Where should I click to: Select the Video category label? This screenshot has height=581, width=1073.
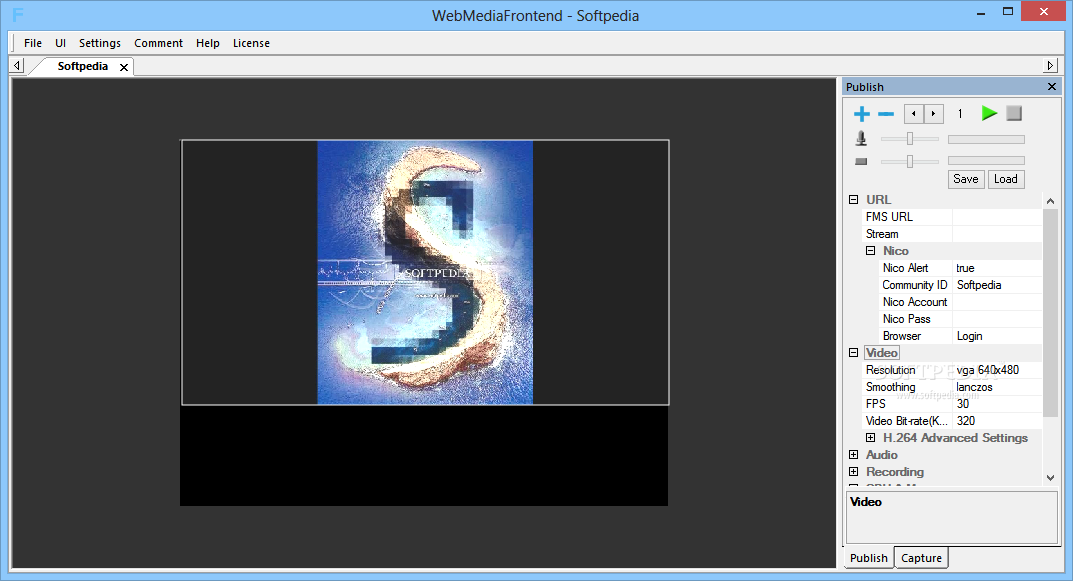tap(881, 353)
